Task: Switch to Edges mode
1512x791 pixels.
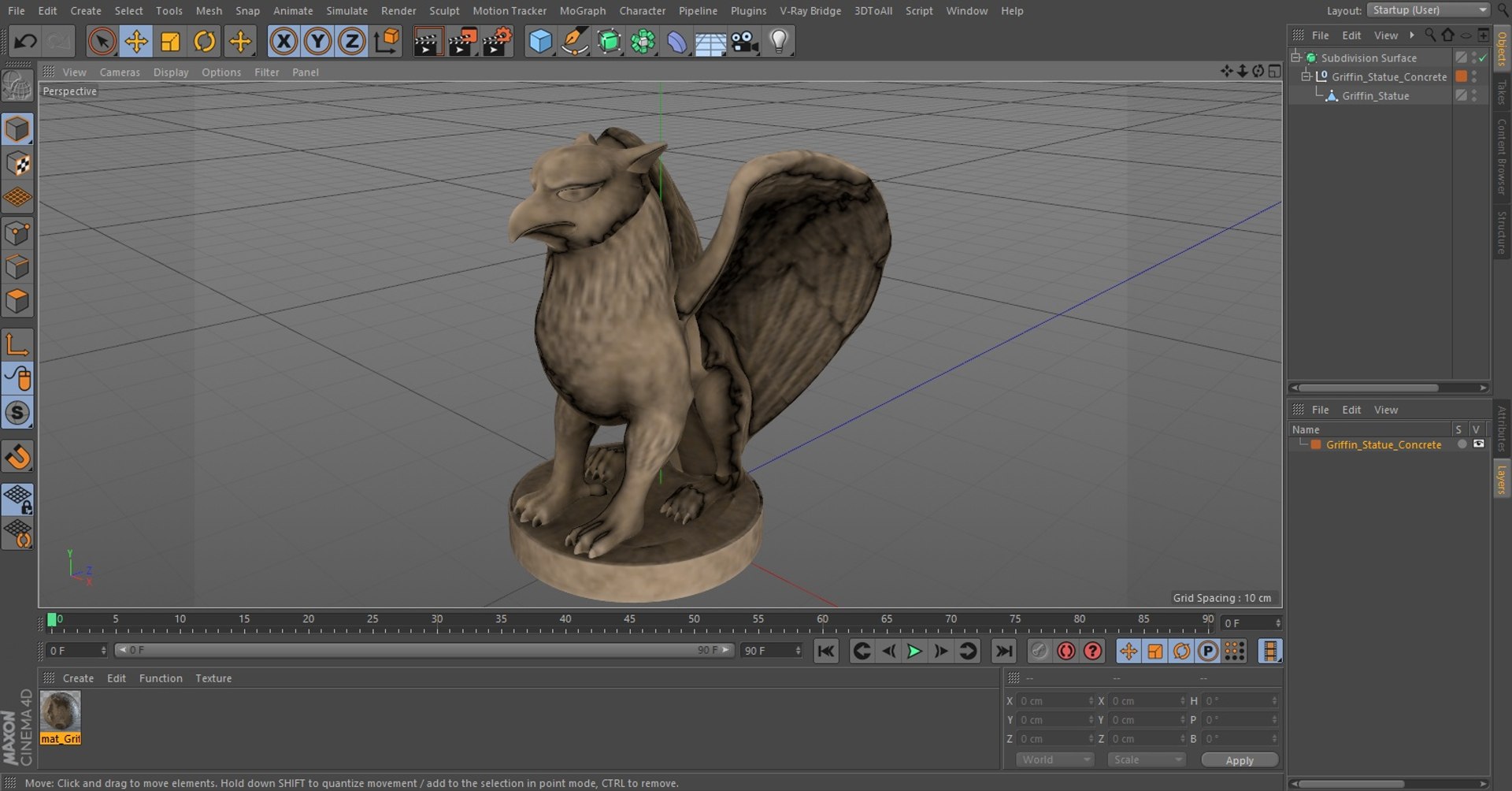Action: (17, 267)
